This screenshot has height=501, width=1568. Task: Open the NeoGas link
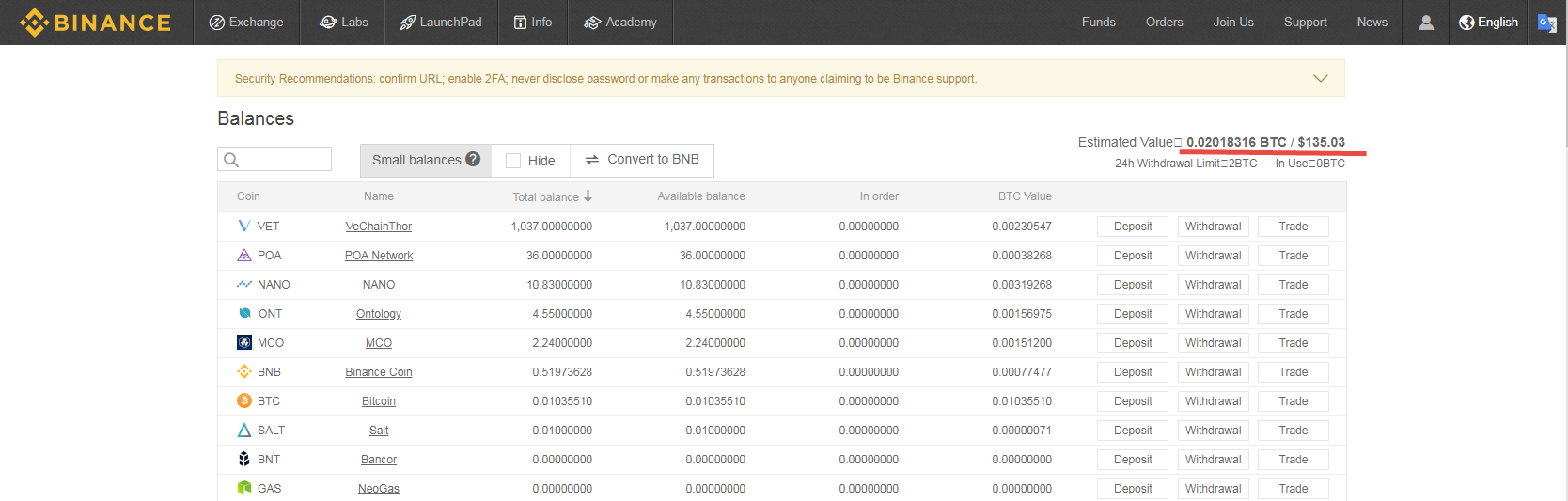[x=379, y=489]
